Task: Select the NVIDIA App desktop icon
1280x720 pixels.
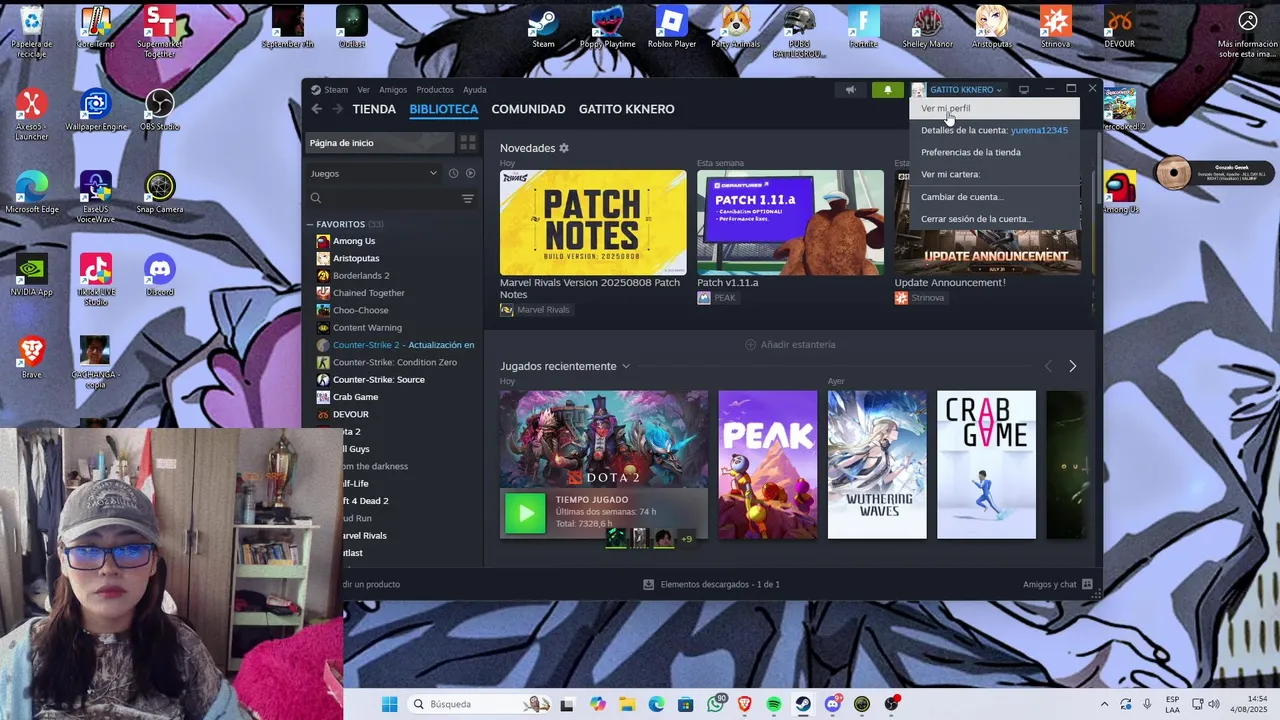Action: [x=32, y=275]
